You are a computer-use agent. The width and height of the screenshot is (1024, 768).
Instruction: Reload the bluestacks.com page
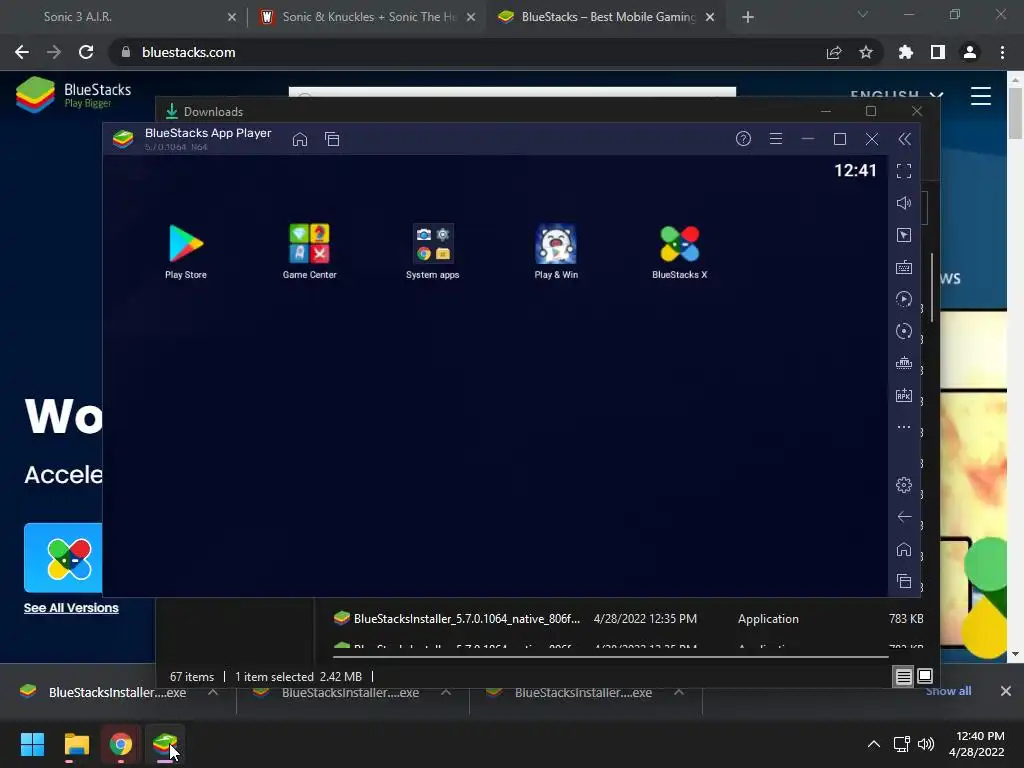[x=86, y=52]
